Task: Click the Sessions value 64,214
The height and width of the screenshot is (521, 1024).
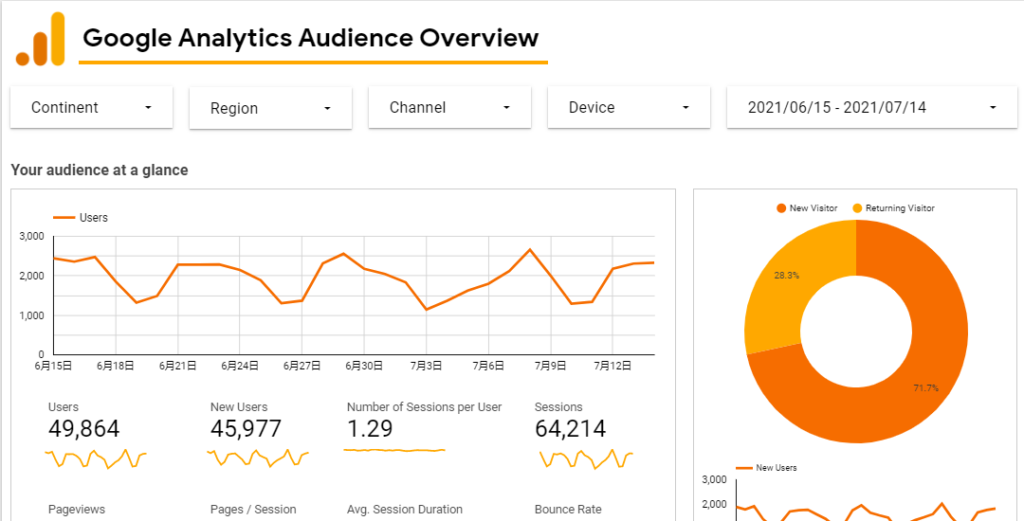Action: (570, 429)
